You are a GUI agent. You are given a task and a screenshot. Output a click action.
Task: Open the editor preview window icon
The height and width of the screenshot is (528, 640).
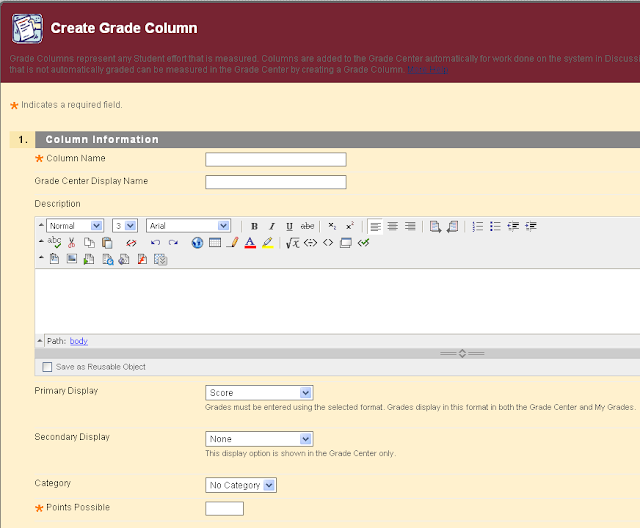click(346, 243)
